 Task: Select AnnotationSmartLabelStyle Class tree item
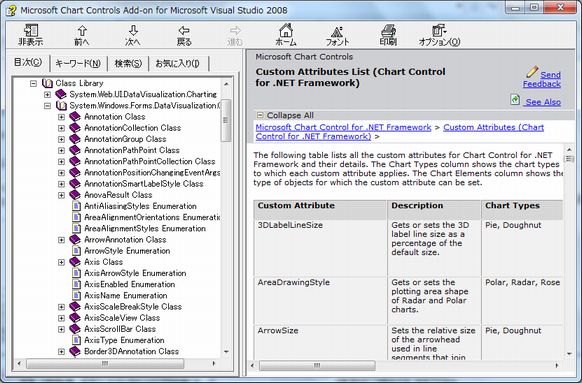click(144, 184)
